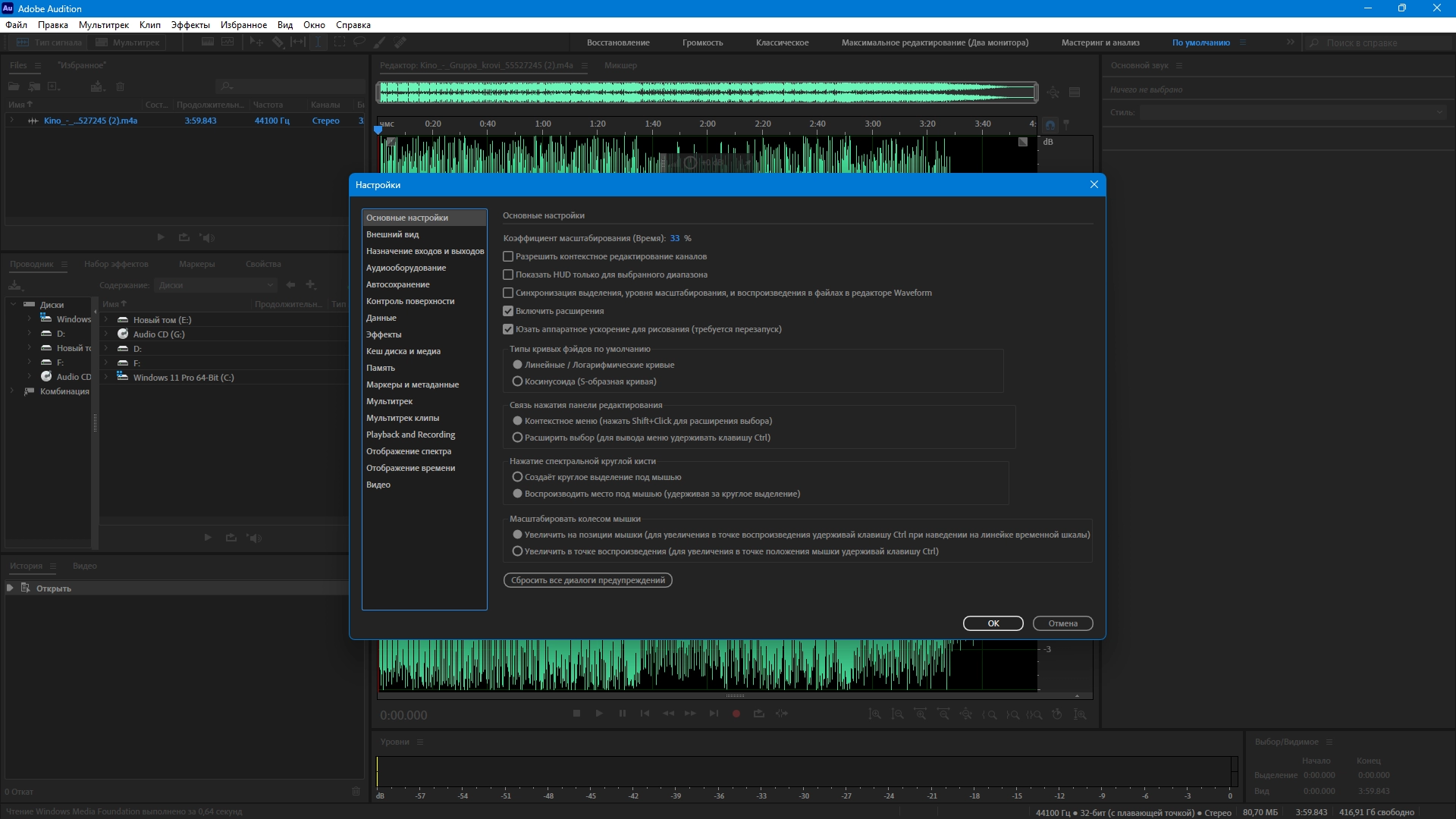The height and width of the screenshot is (819, 1456).
Task: Open the 'Внешний вид' settings category
Action: coord(392,234)
